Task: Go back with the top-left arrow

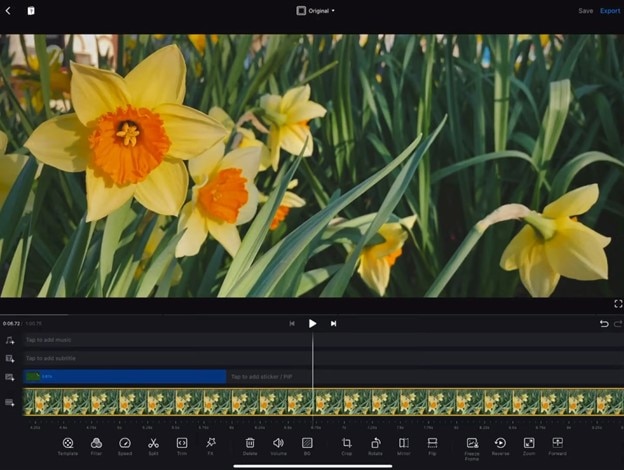Action: [x=8, y=11]
